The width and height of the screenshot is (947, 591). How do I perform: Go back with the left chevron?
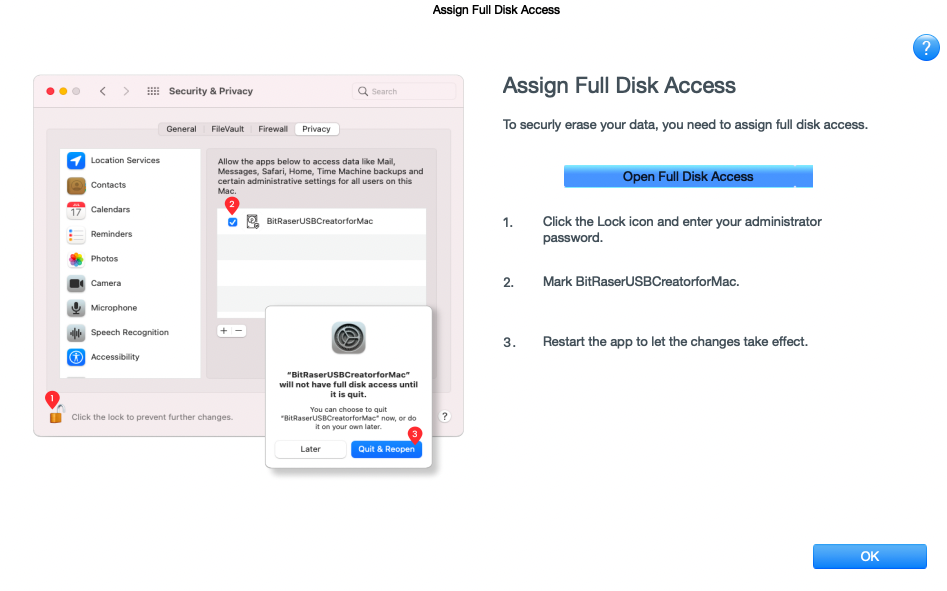(103, 91)
